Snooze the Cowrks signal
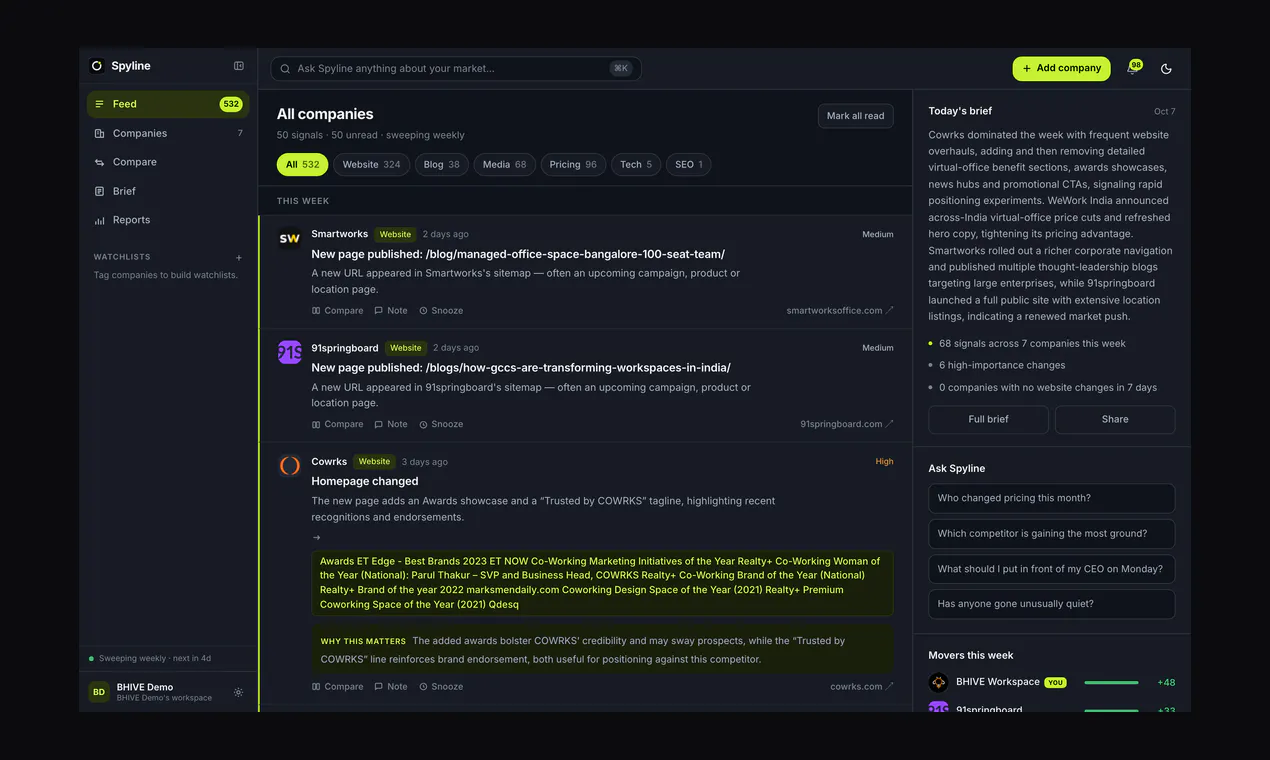 (441, 687)
